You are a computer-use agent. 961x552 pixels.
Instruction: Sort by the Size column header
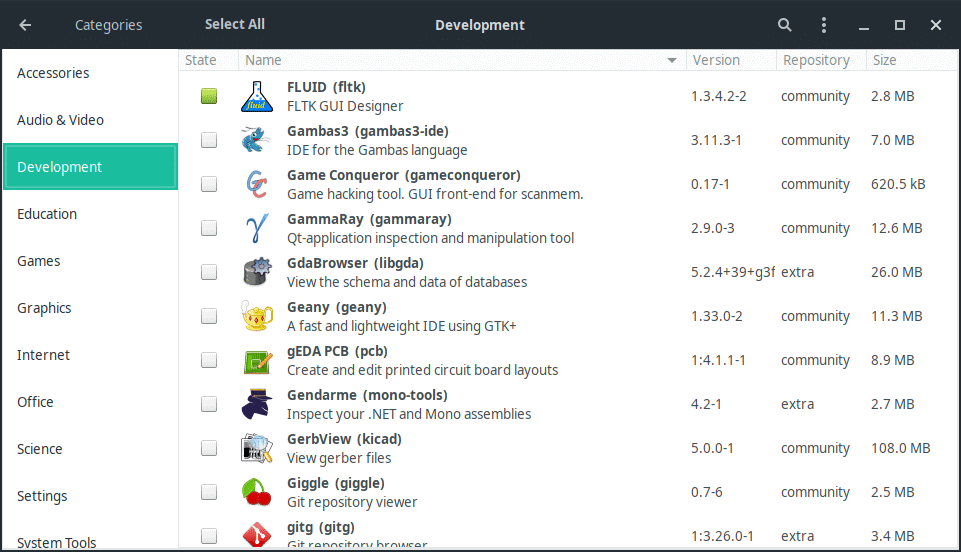912,60
